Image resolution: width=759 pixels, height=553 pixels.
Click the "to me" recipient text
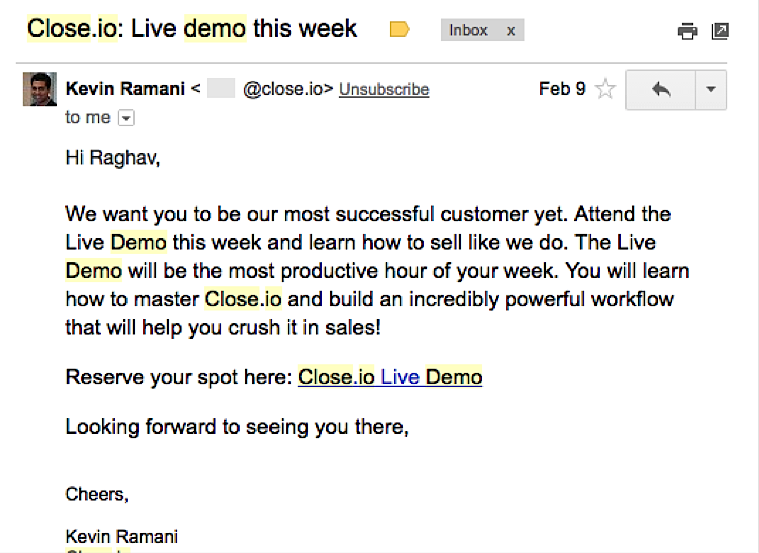[x=88, y=117]
